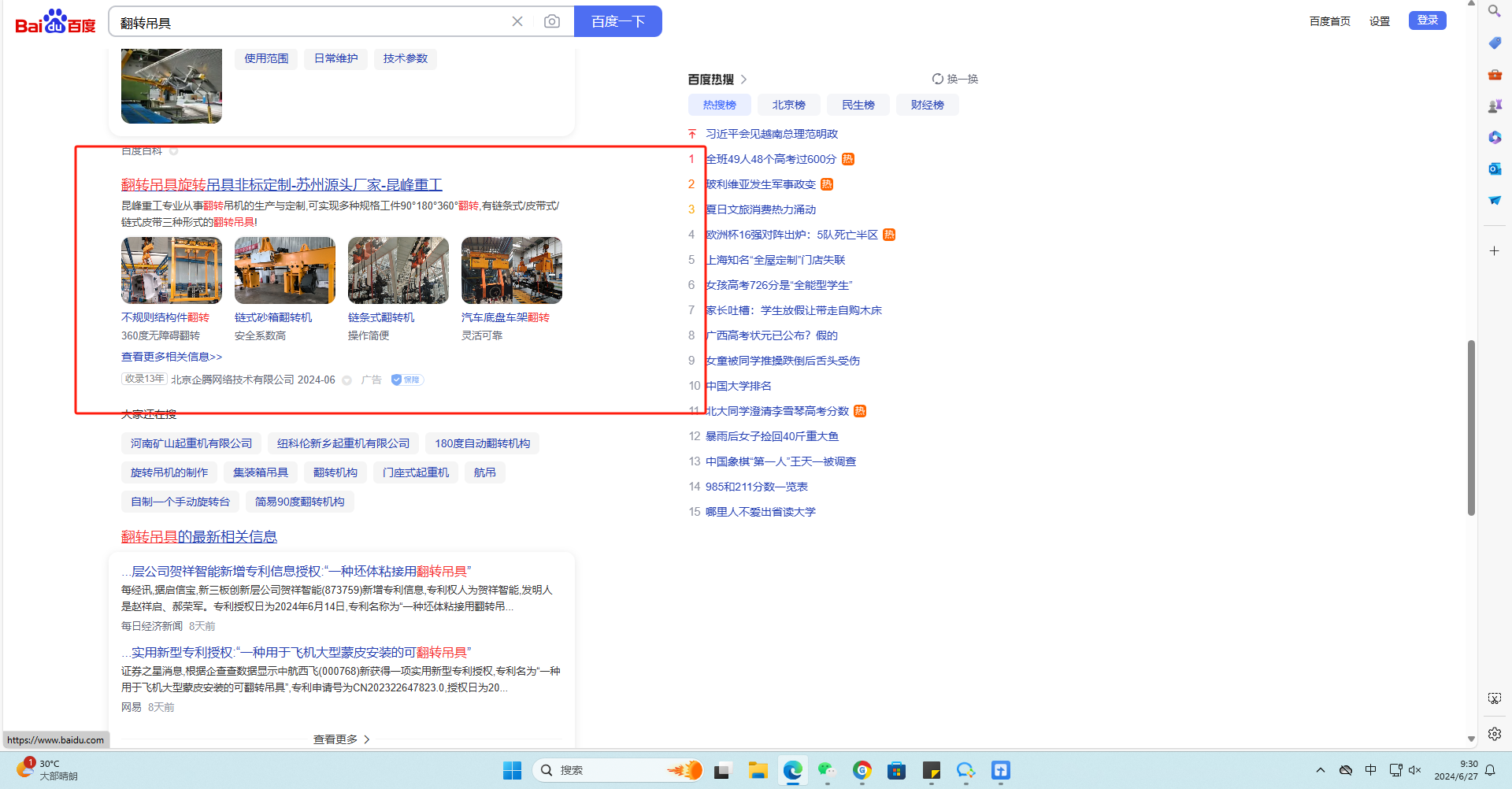Switch to the 北京榜 tab
The image size is (1512, 789).
788,105
